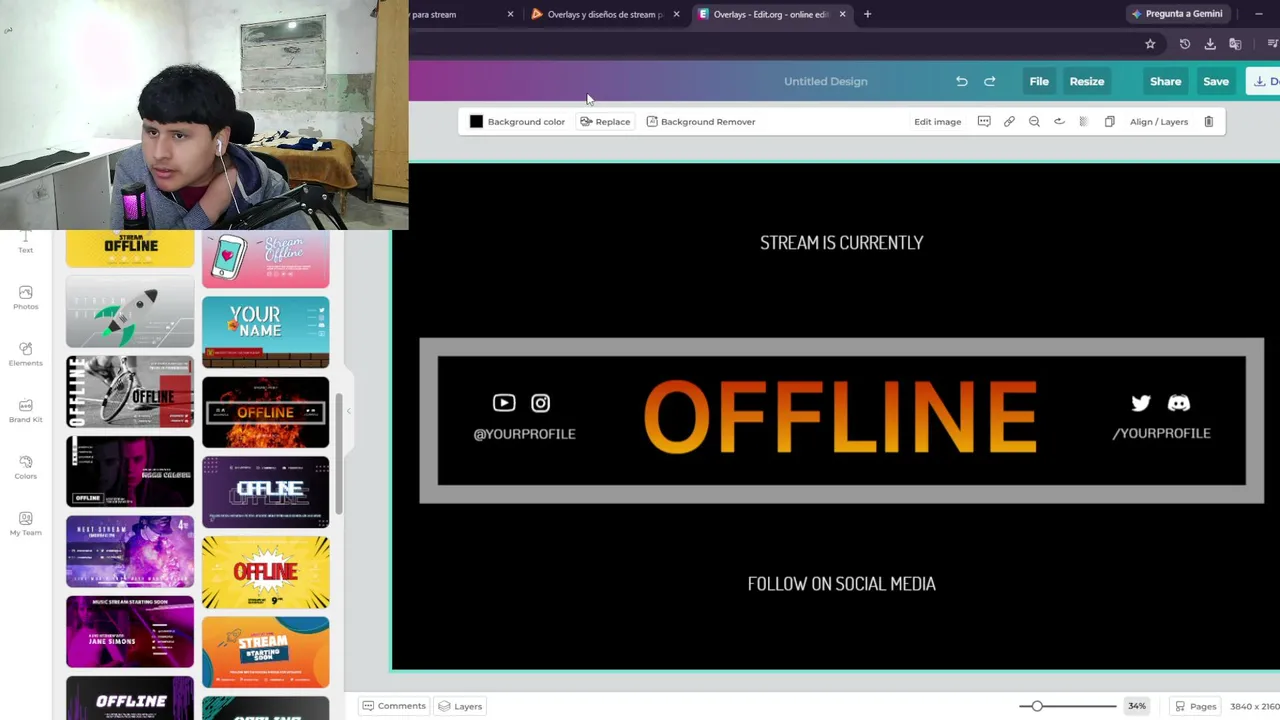
Task: Open a new browser tab
Action: coord(867,14)
